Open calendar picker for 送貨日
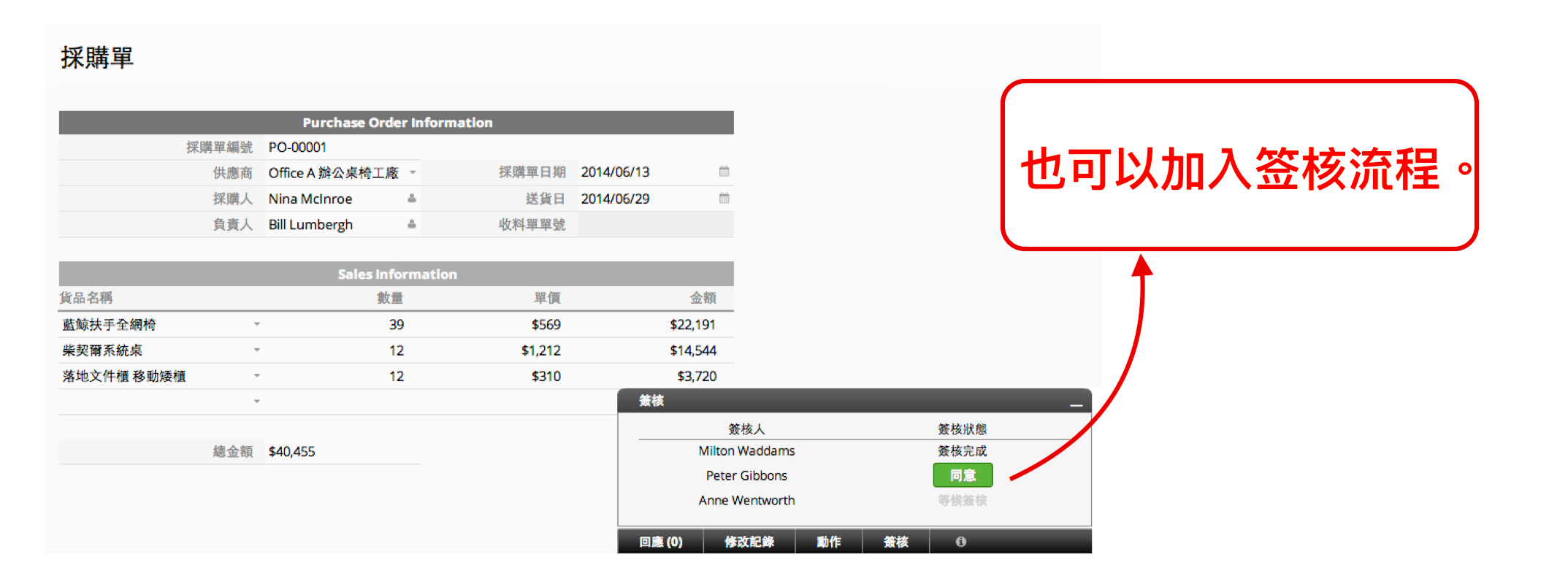1568x568 pixels. 724,198
